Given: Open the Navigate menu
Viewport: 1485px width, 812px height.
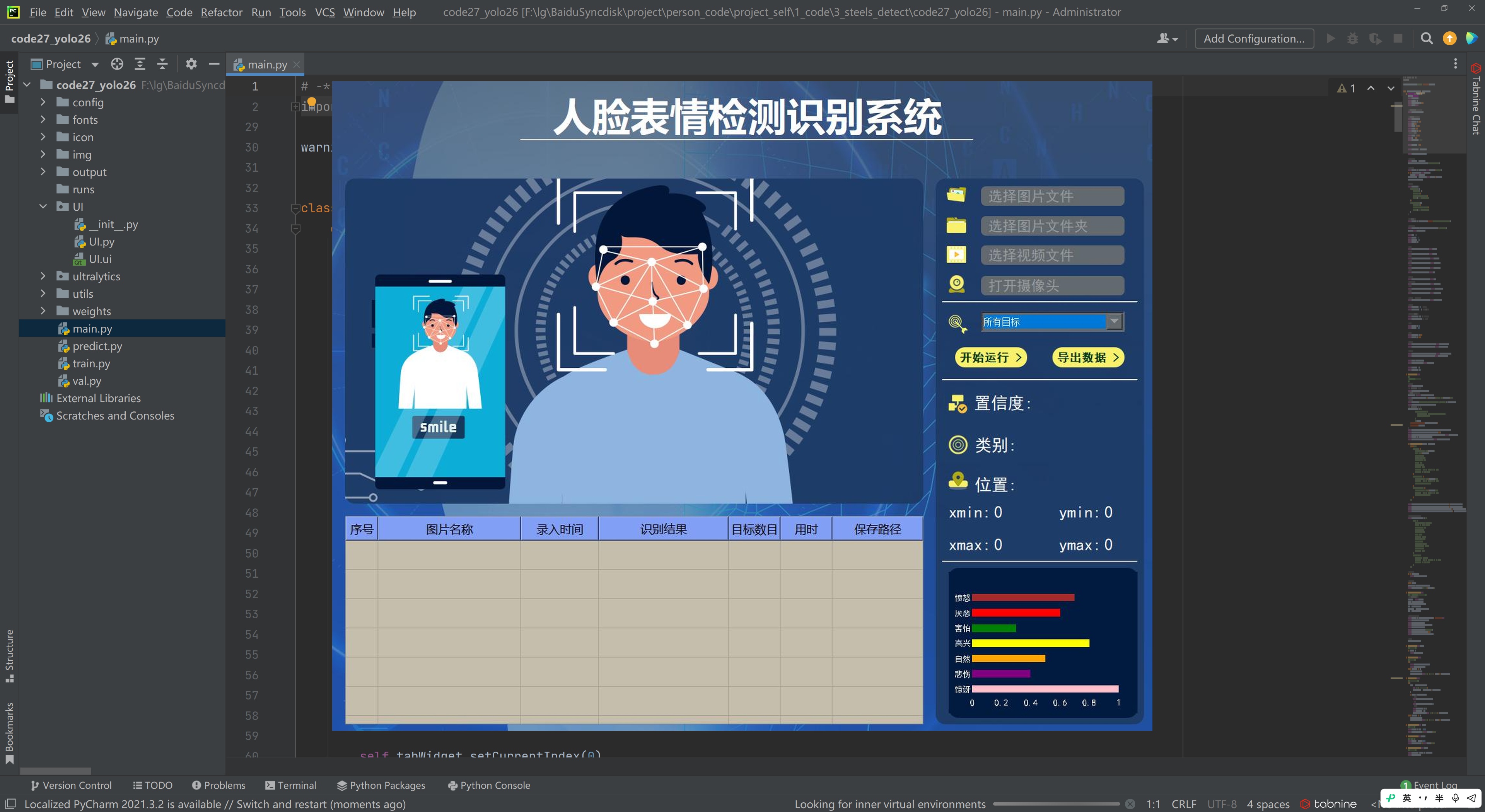Looking at the screenshot, I should [135, 12].
